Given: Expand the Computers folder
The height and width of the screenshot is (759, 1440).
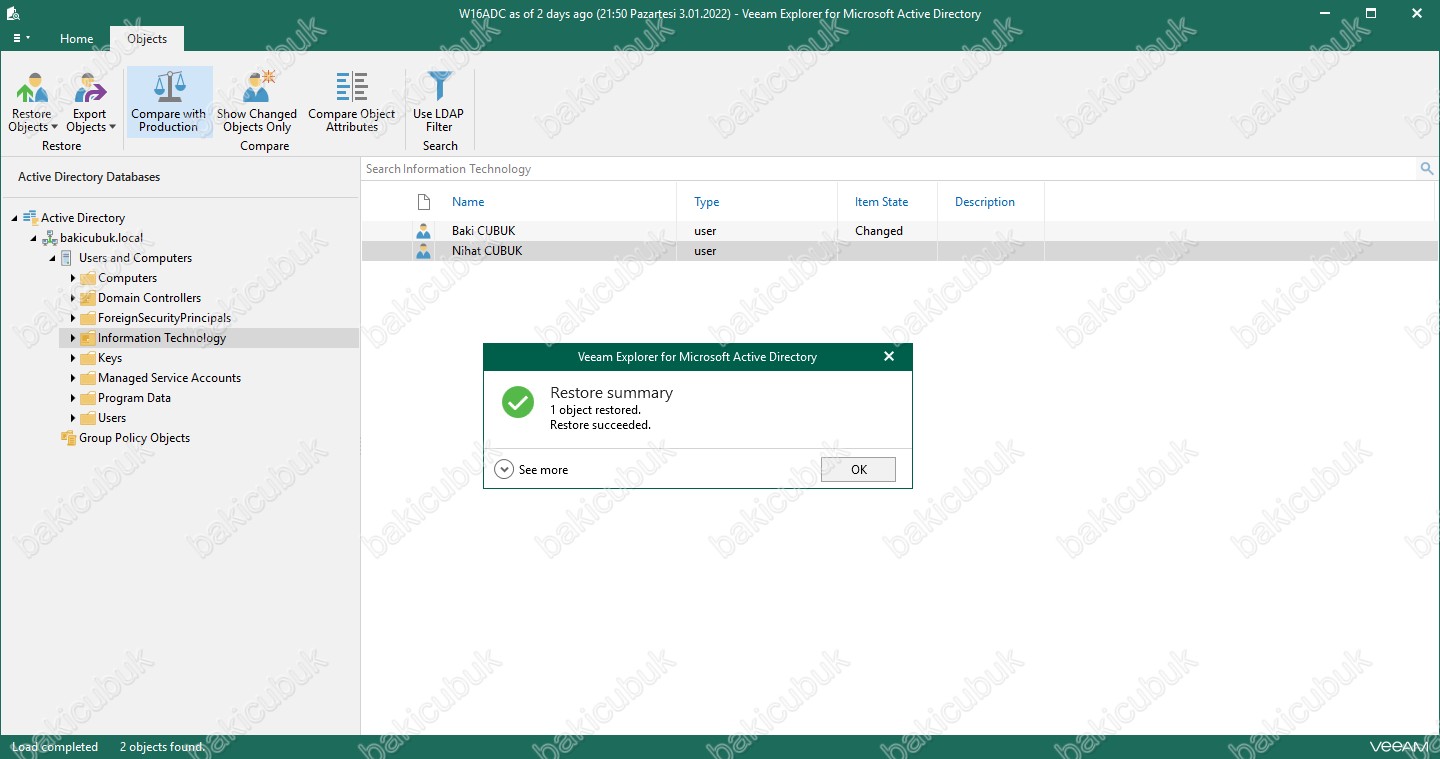Looking at the screenshot, I should click(x=73, y=278).
